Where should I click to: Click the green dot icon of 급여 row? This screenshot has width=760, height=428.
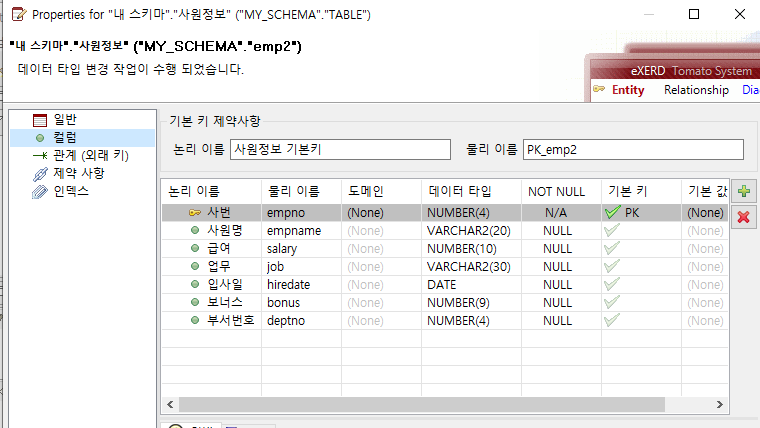coord(195,248)
